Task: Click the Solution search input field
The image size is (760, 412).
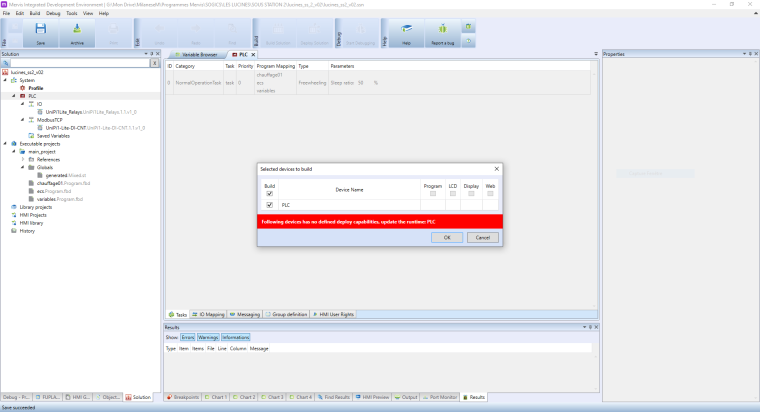Action: coord(80,62)
